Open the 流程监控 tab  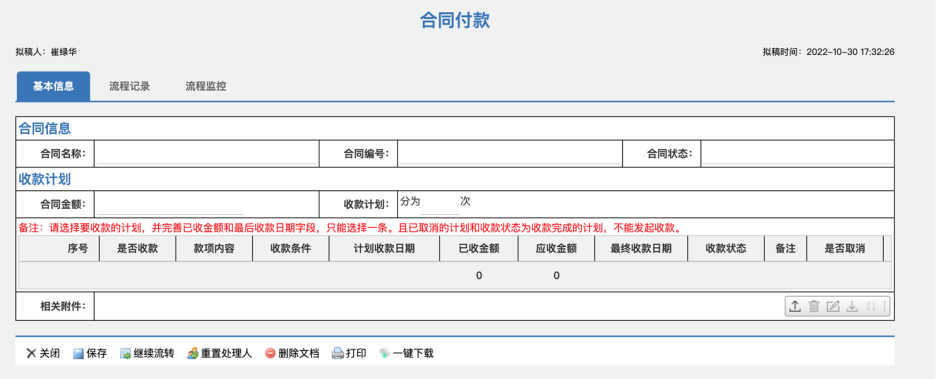point(206,86)
